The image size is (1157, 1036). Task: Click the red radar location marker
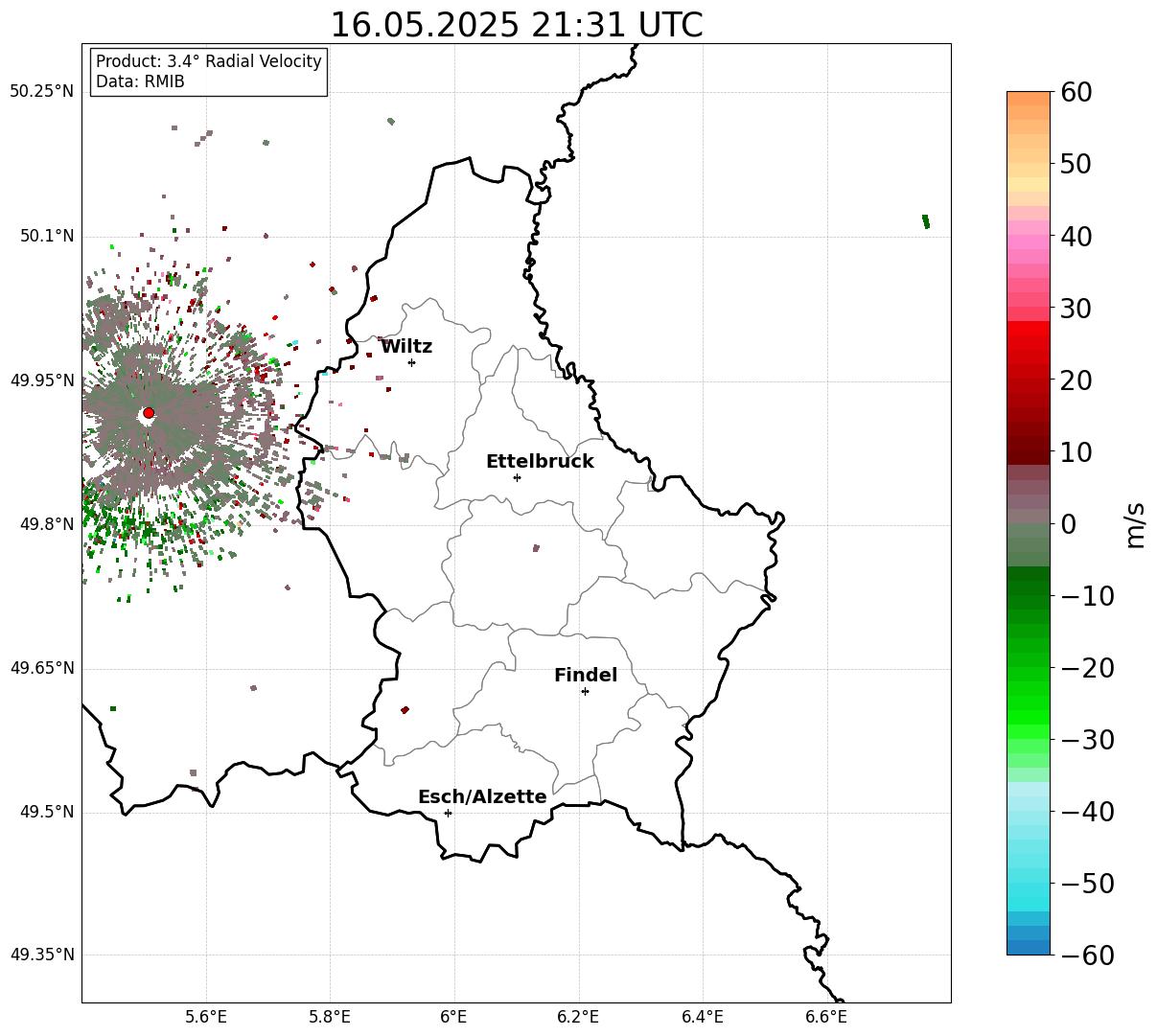coord(149,413)
